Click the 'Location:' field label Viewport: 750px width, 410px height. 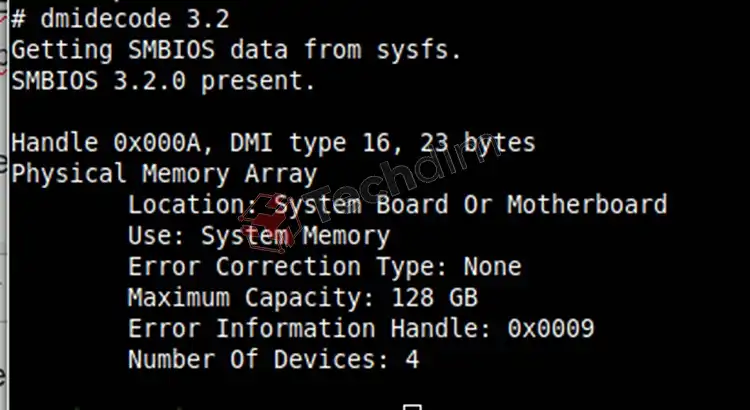pyautogui.click(x=192, y=204)
